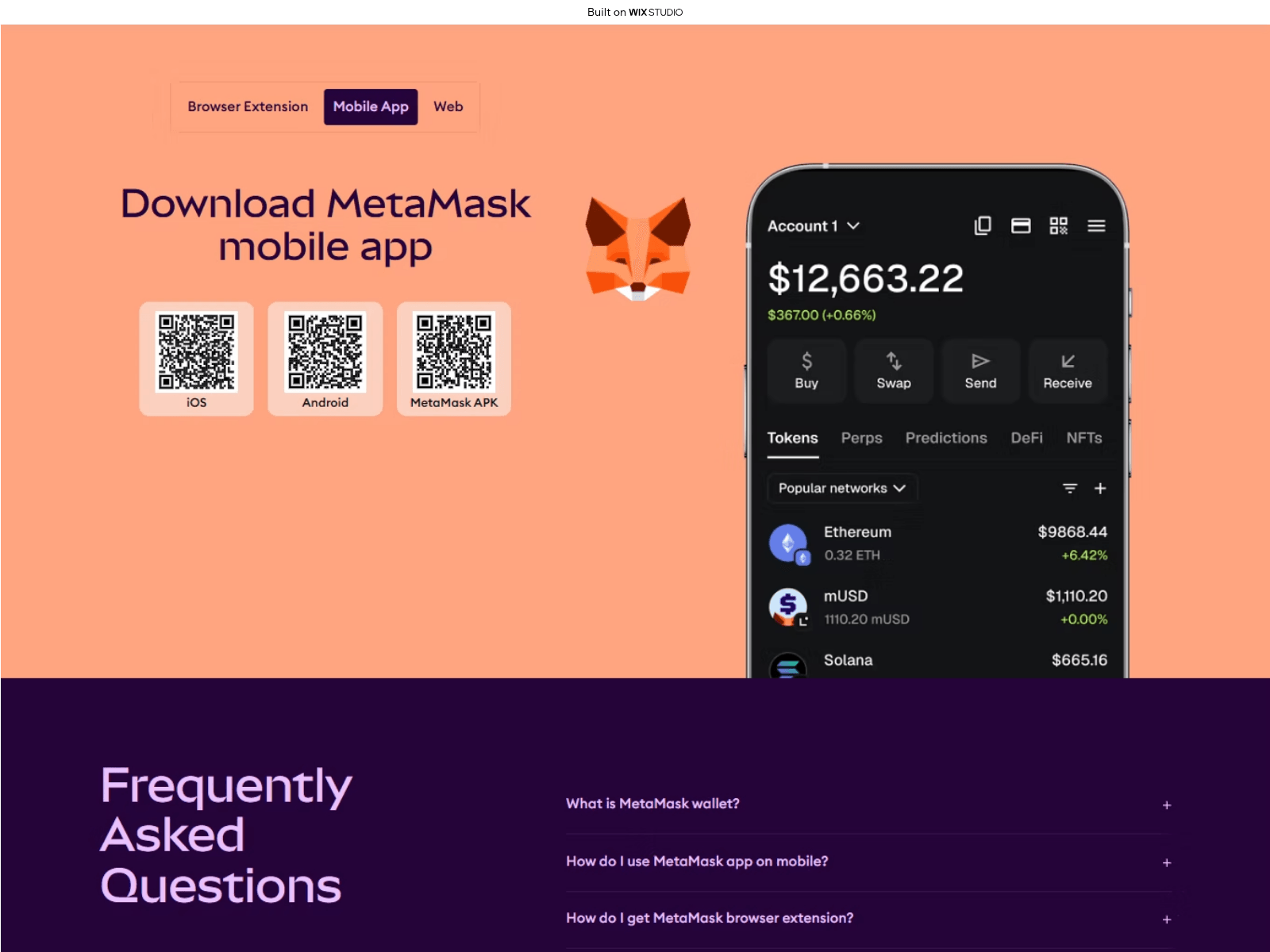
Task: Open the Popular networks dropdown
Action: 841,489
